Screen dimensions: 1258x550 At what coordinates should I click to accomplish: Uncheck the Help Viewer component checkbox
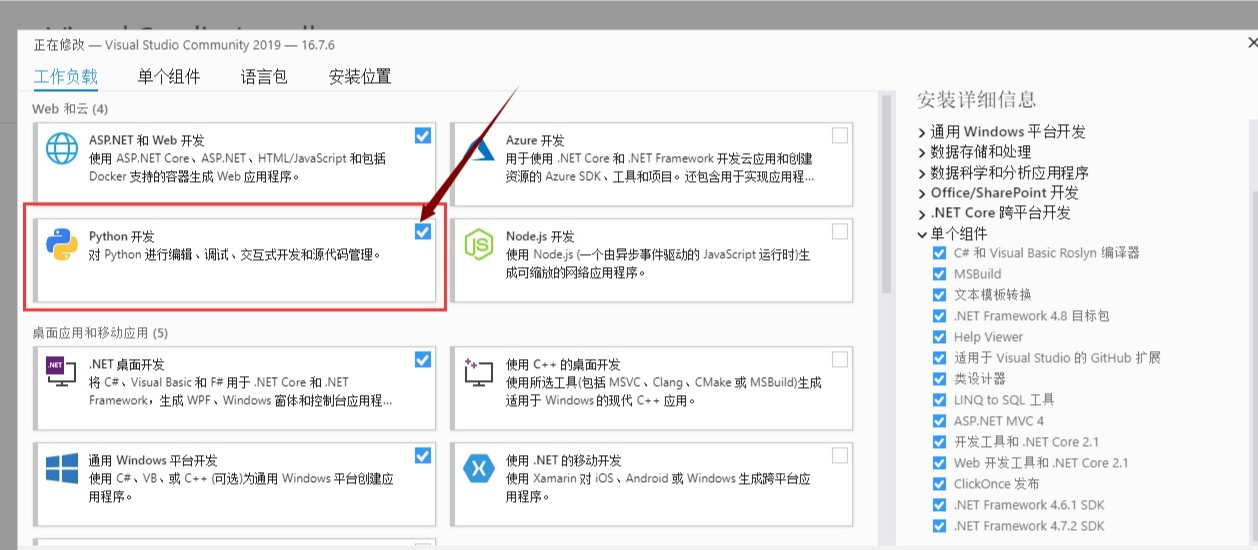click(939, 337)
